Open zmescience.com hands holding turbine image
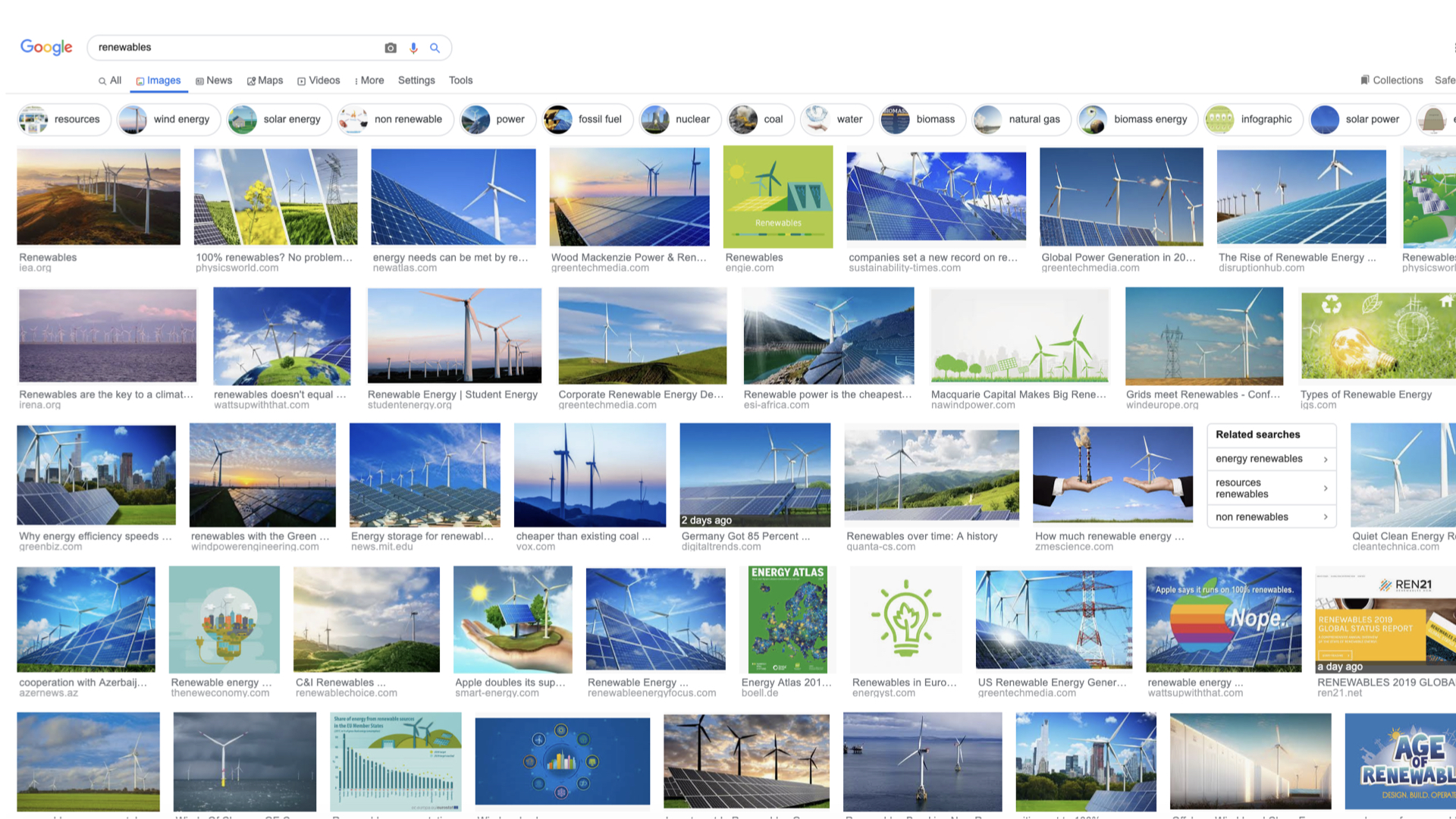This screenshot has width=1456, height=819. [1112, 475]
